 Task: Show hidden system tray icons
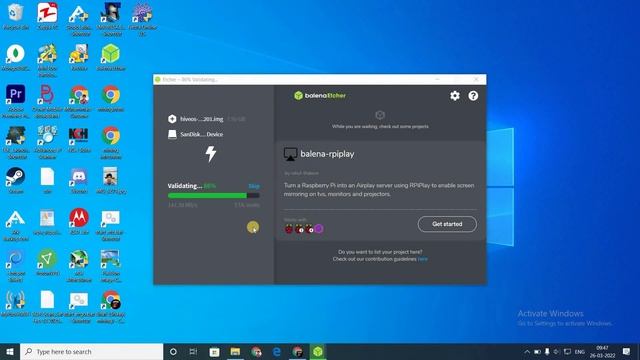(x=527, y=351)
